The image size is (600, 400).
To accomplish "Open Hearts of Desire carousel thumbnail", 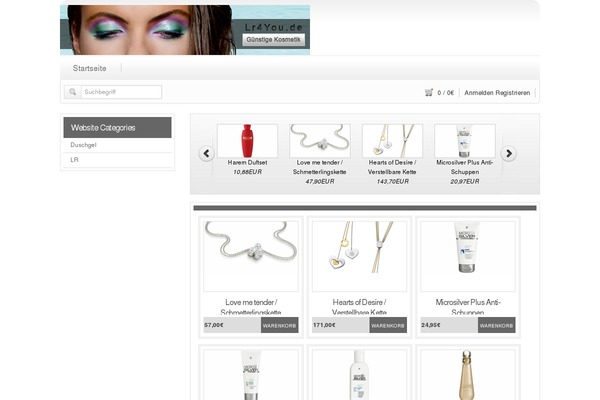I will point(392,141).
